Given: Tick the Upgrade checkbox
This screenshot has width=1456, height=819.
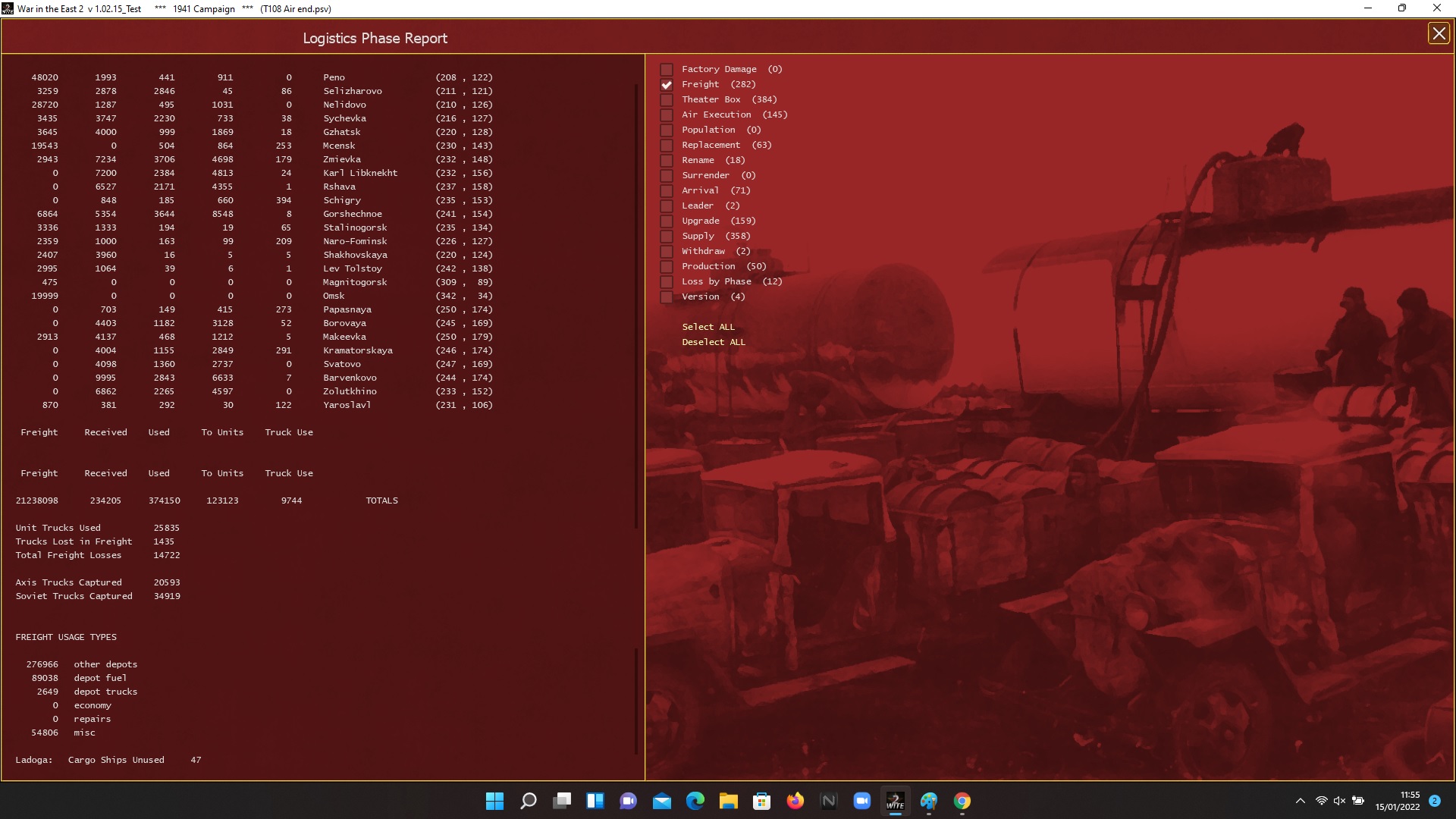Looking at the screenshot, I should 667,221.
